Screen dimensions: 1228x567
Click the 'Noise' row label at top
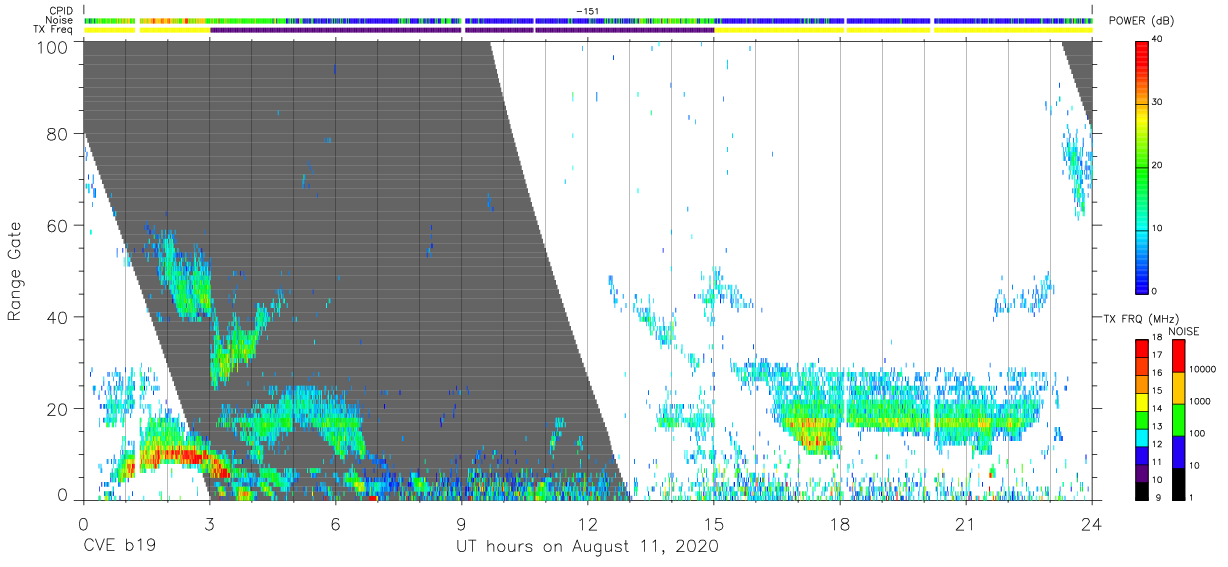(60, 20)
